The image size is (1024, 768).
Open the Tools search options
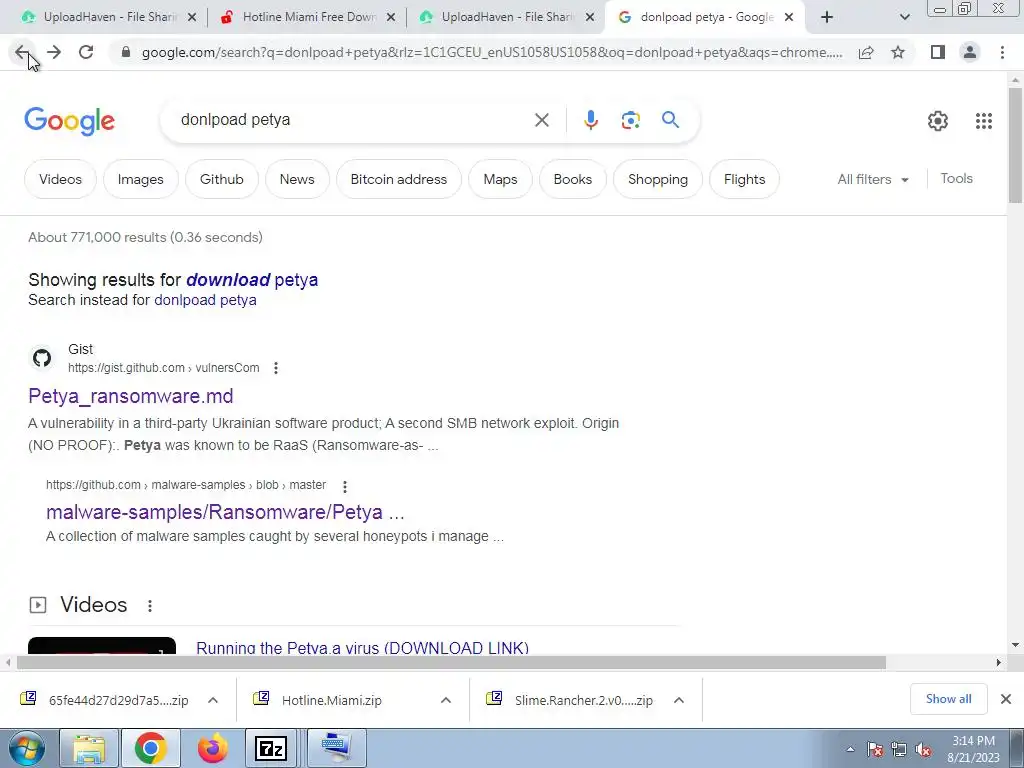click(957, 178)
